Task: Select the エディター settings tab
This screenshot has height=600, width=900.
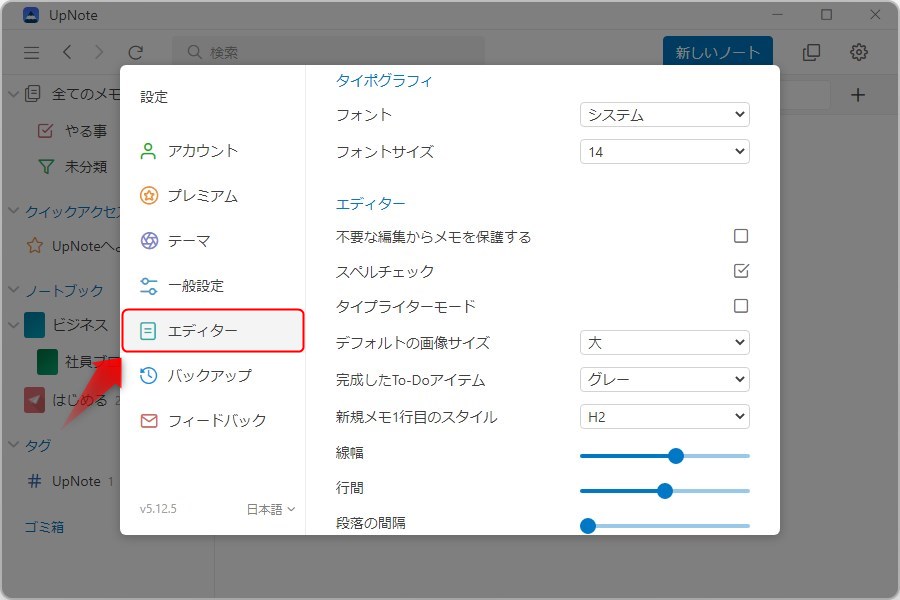Action: (213, 331)
